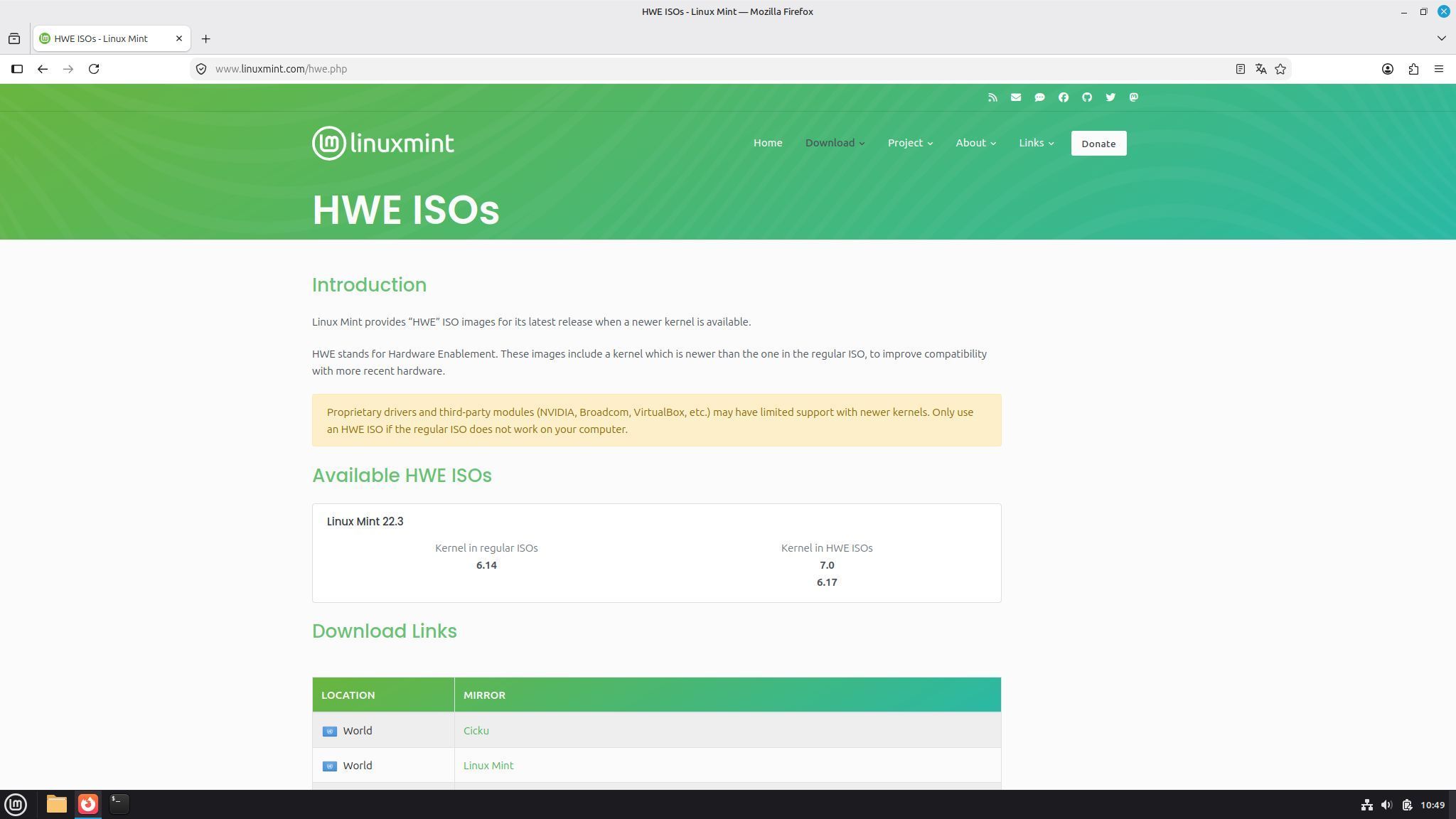Viewport: 1456px width, 819px height.
Task: Open the Linux Mint mirror link
Action: click(488, 766)
